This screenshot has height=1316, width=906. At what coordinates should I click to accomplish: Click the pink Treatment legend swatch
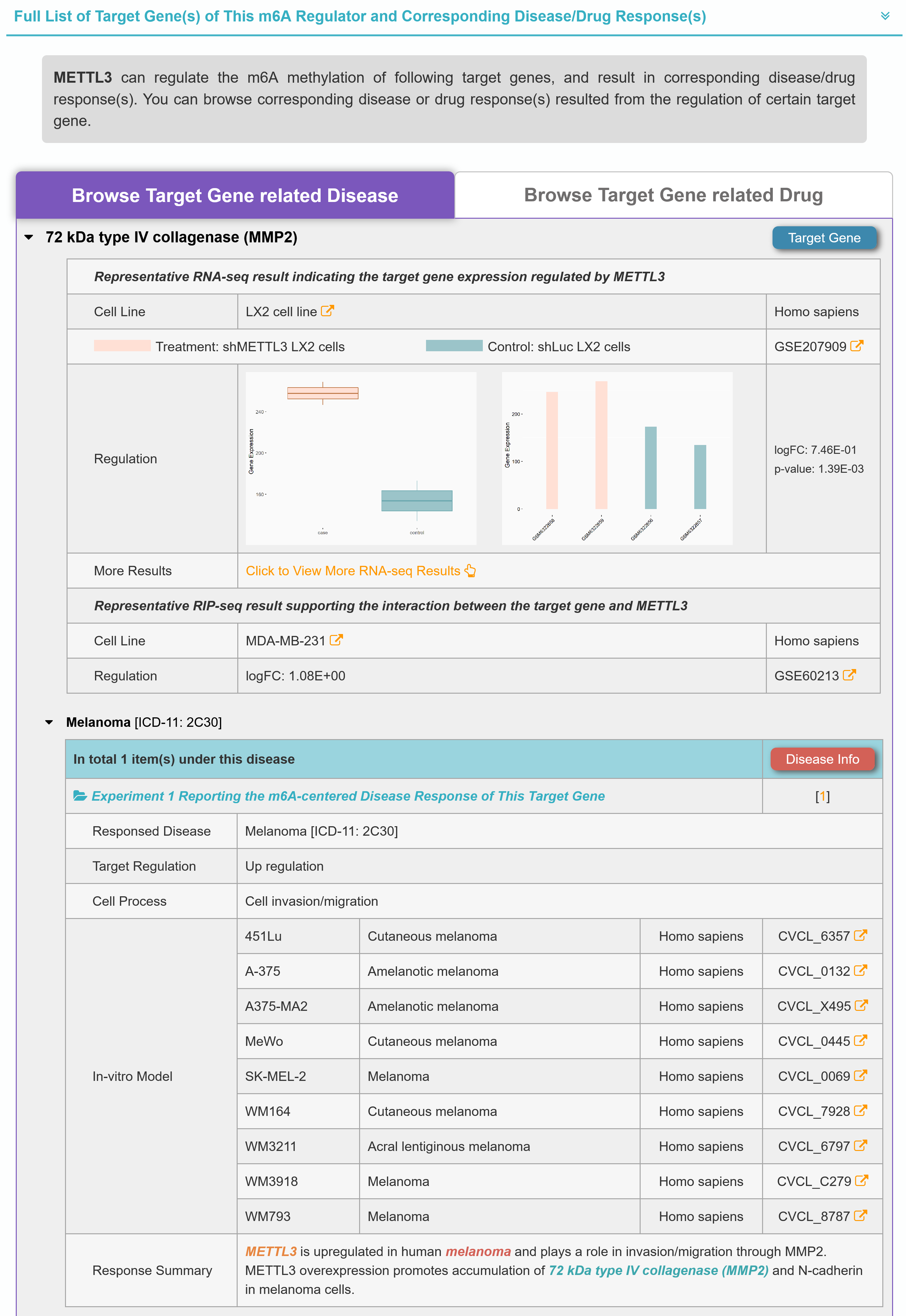click(x=122, y=346)
